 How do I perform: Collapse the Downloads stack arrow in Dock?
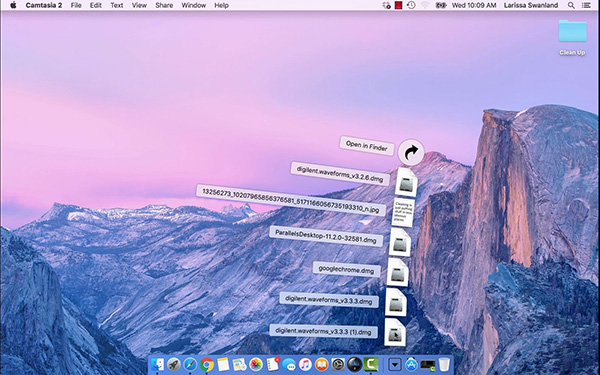coord(395,364)
